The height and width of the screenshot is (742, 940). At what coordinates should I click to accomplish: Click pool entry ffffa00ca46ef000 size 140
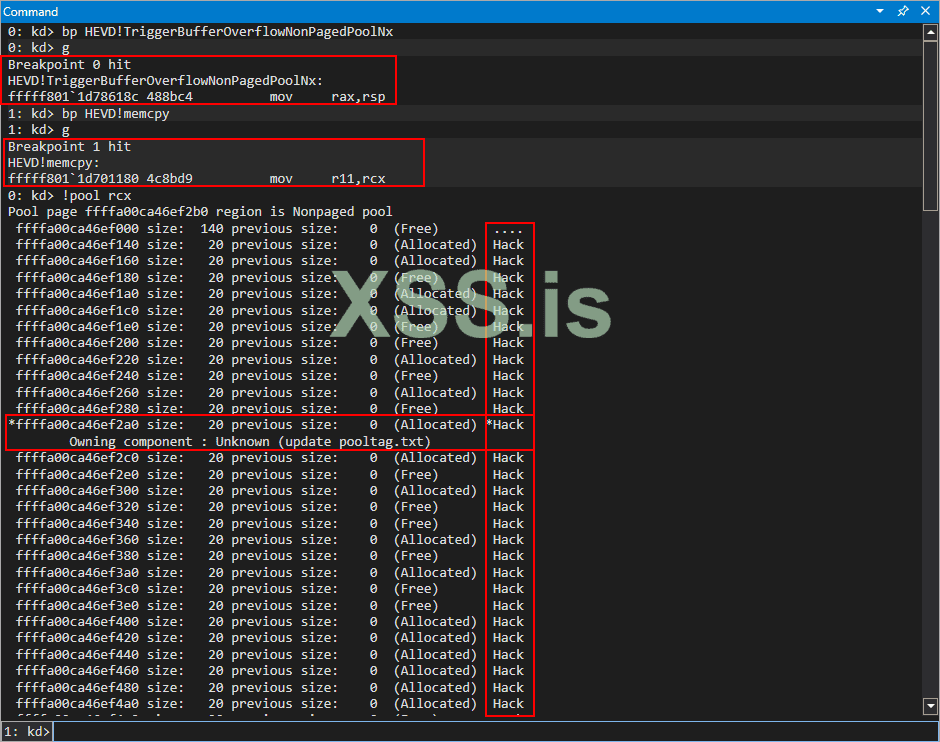[269, 228]
